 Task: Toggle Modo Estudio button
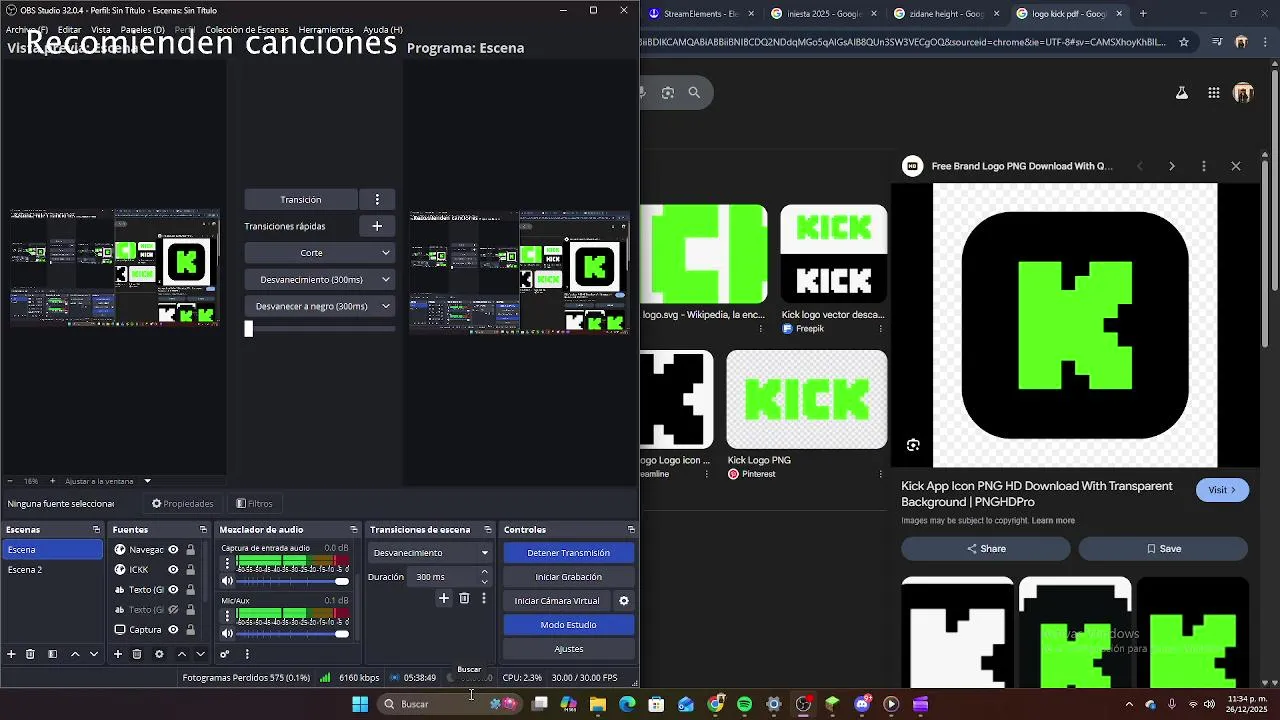click(x=568, y=625)
